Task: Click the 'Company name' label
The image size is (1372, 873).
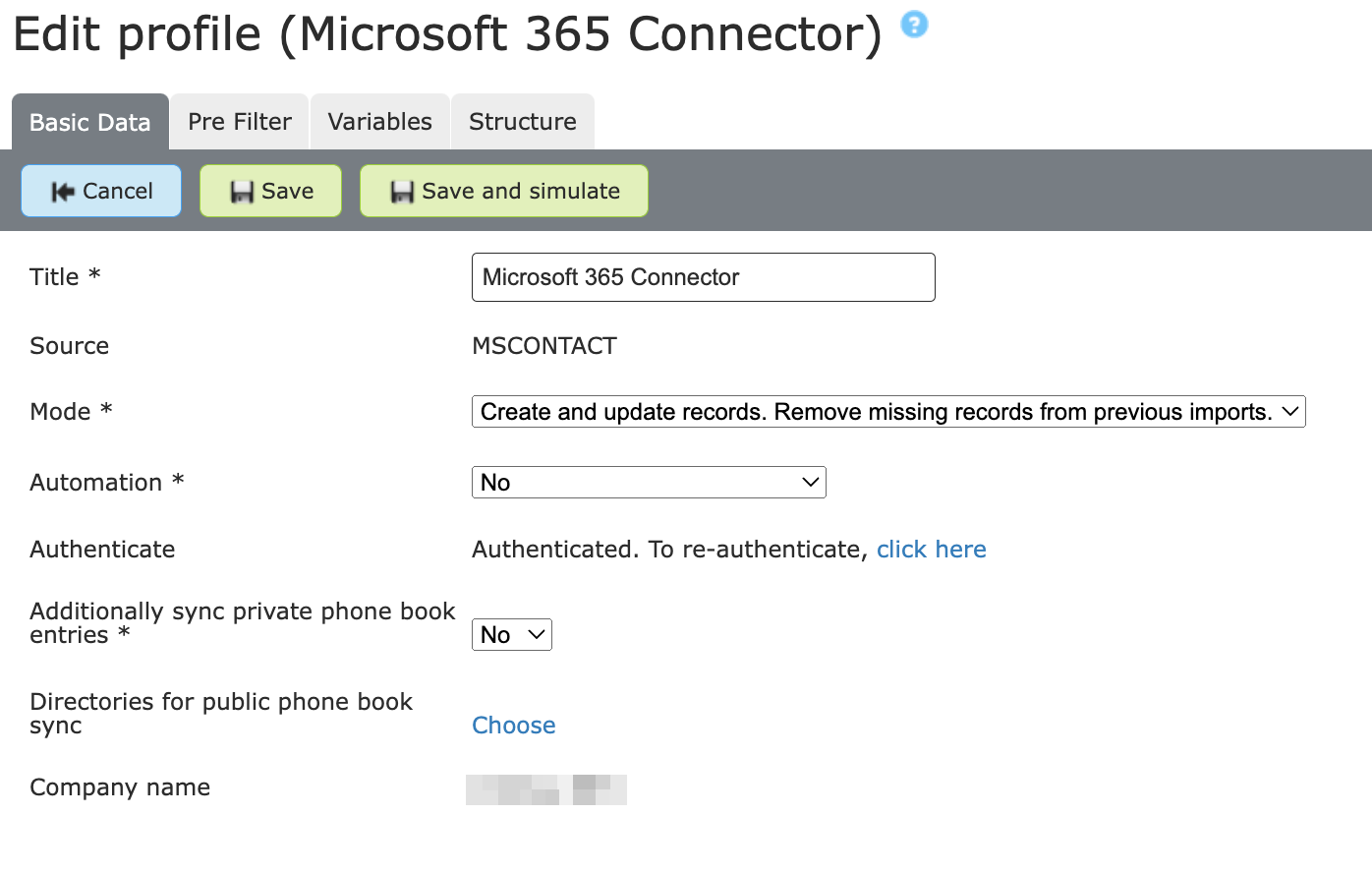Action: point(120,787)
